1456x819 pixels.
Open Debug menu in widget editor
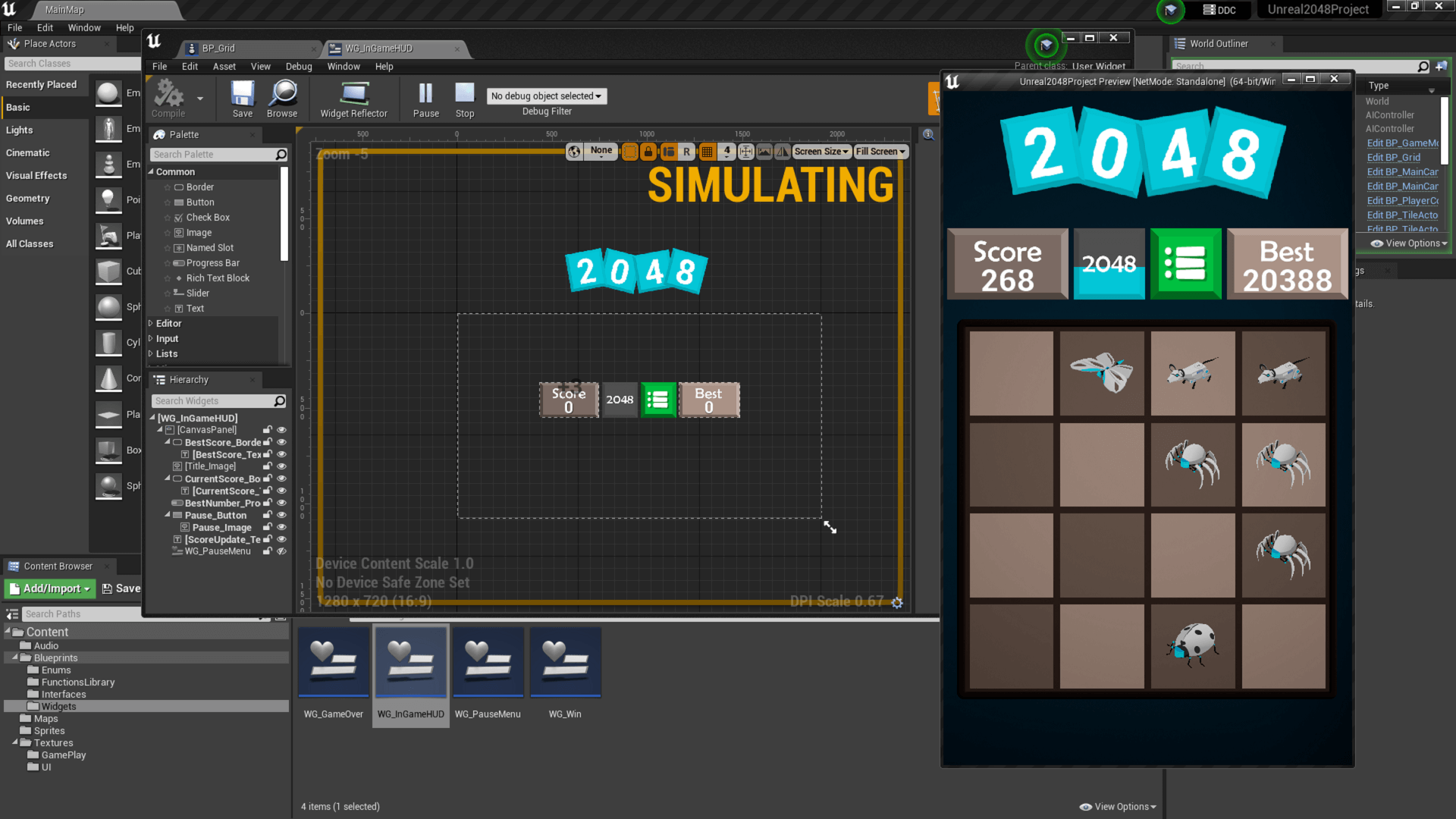tap(299, 67)
